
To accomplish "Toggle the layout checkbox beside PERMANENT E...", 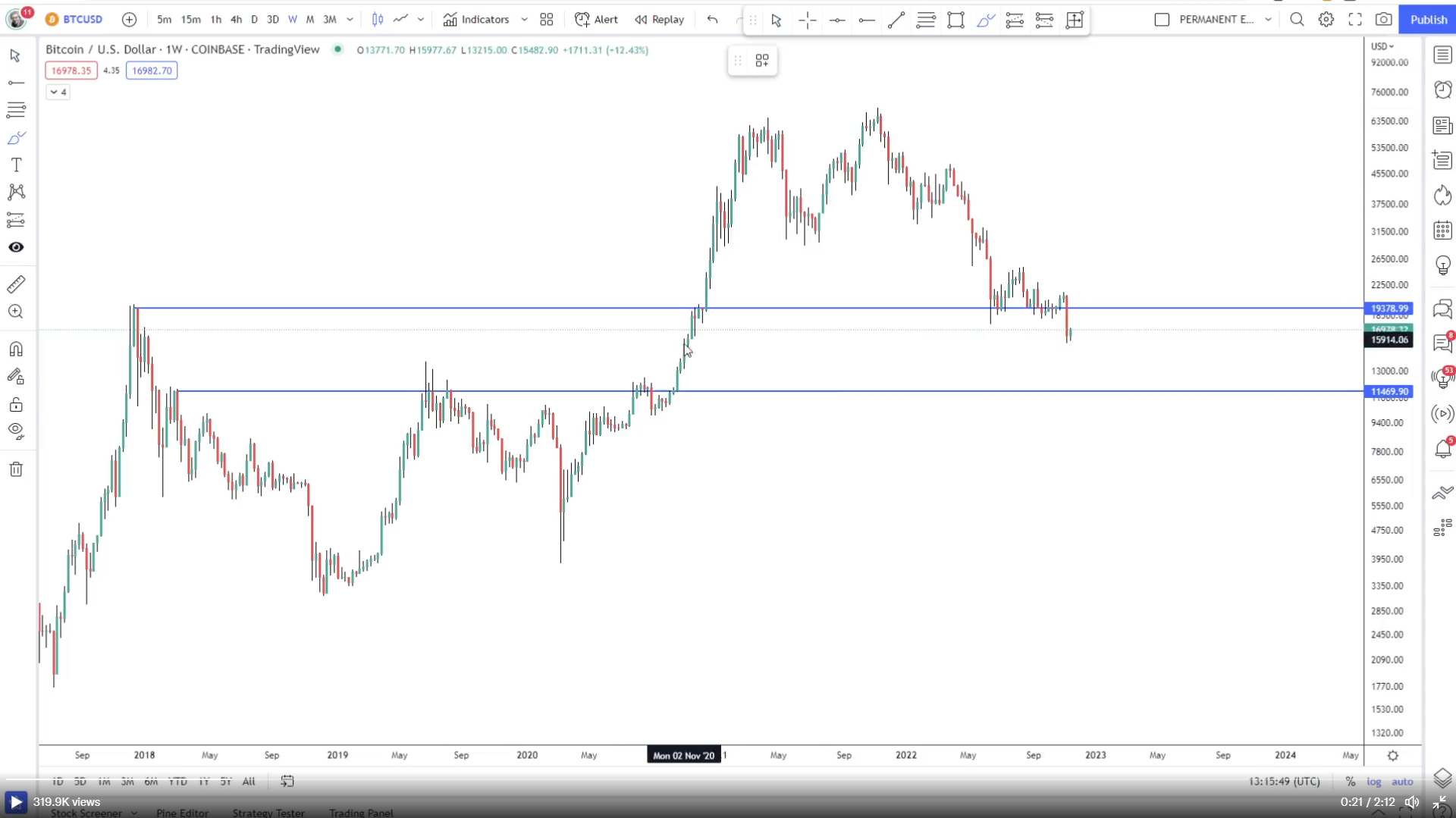I will pyautogui.click(x=1162, y=20).
